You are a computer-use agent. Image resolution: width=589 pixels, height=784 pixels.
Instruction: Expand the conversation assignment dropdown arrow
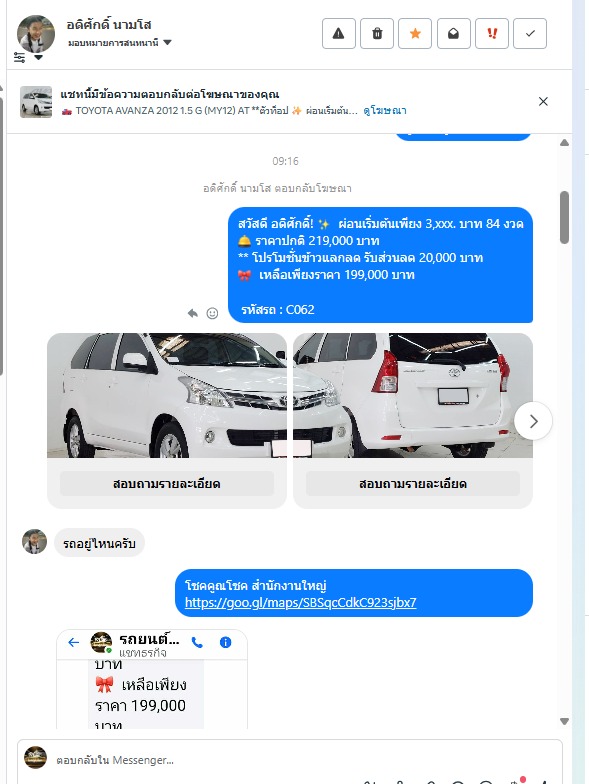click(x=168, y=42)
